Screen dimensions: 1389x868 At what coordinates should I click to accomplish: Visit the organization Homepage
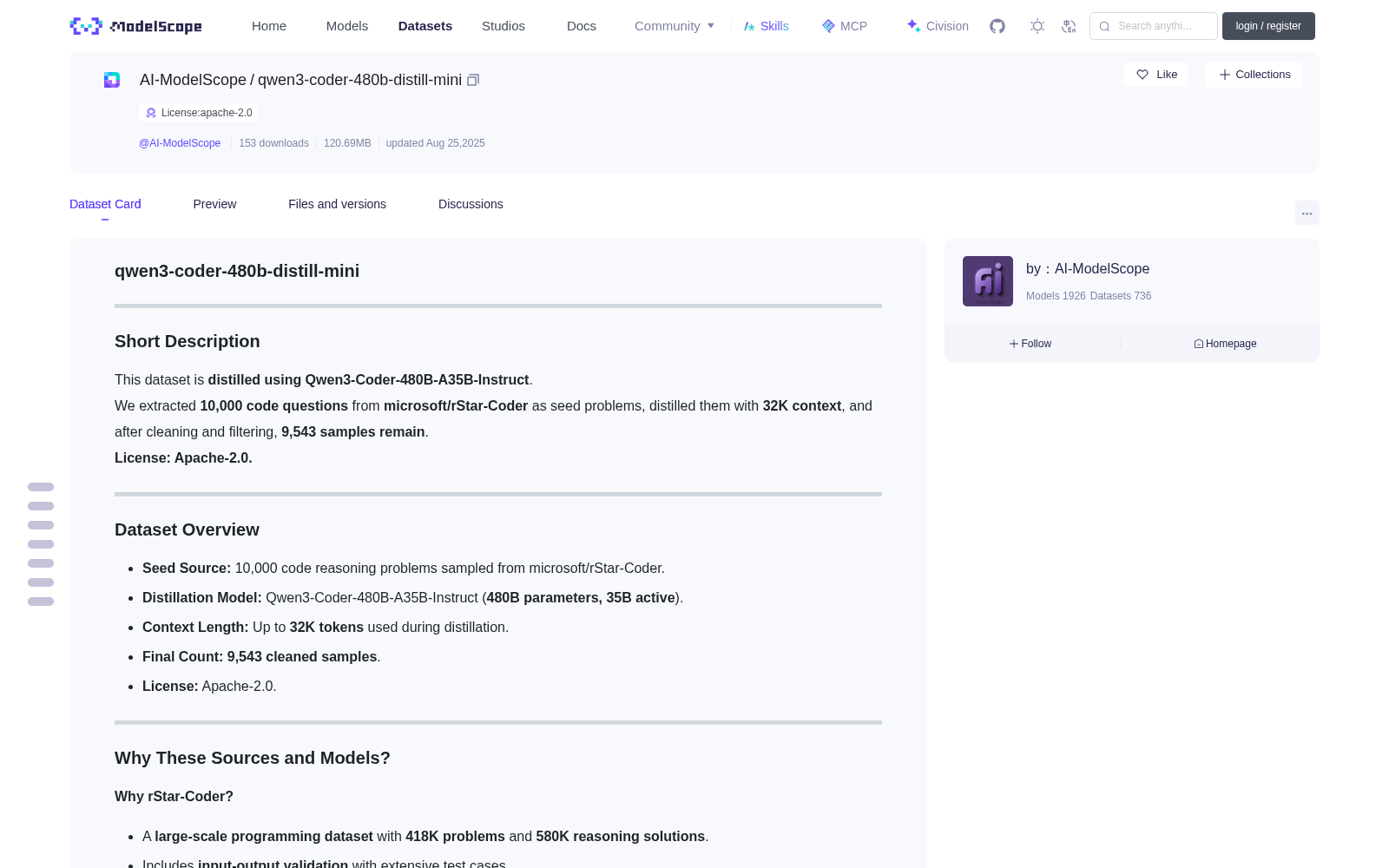[x=1225, y=344]
